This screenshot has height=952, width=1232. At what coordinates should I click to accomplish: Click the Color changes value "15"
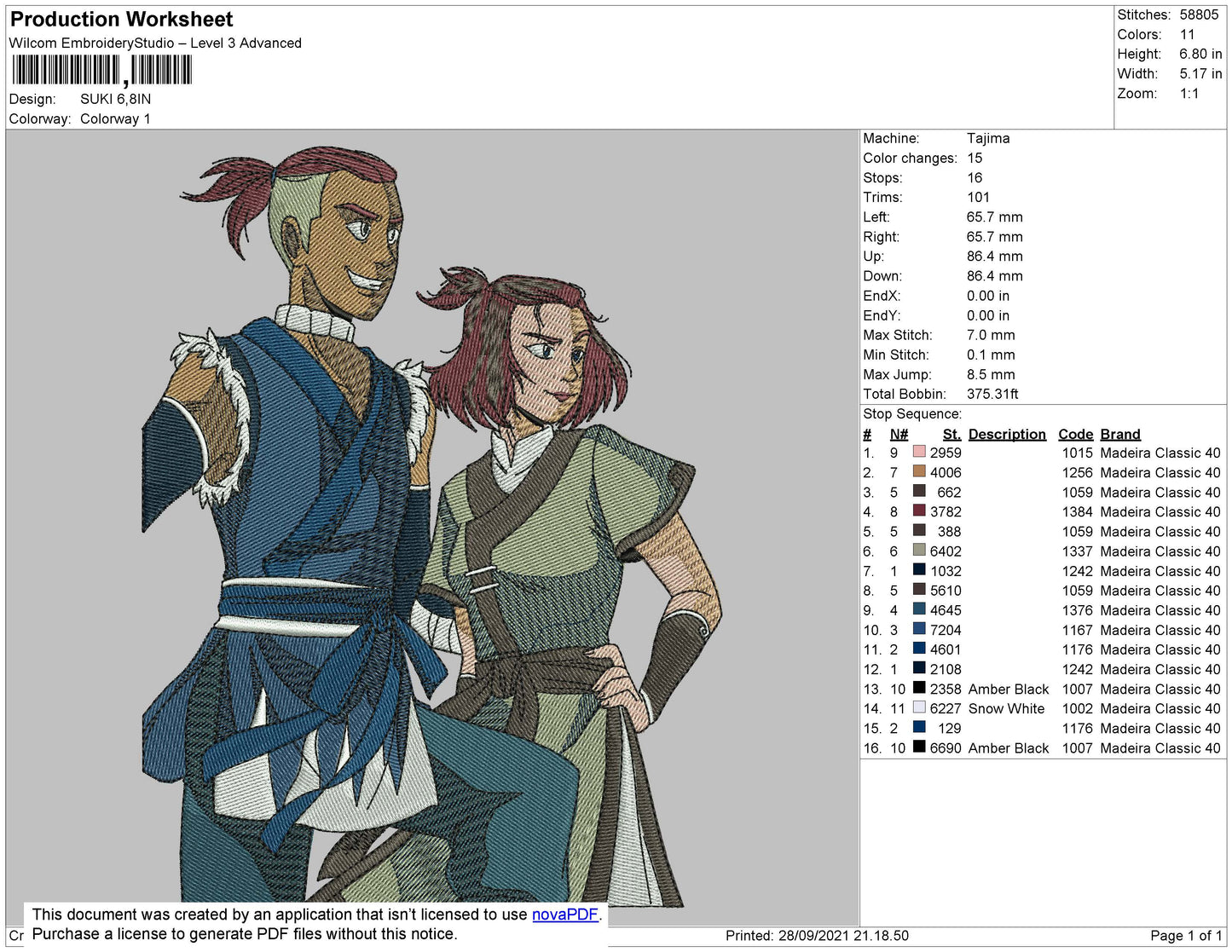pos(975,158)
